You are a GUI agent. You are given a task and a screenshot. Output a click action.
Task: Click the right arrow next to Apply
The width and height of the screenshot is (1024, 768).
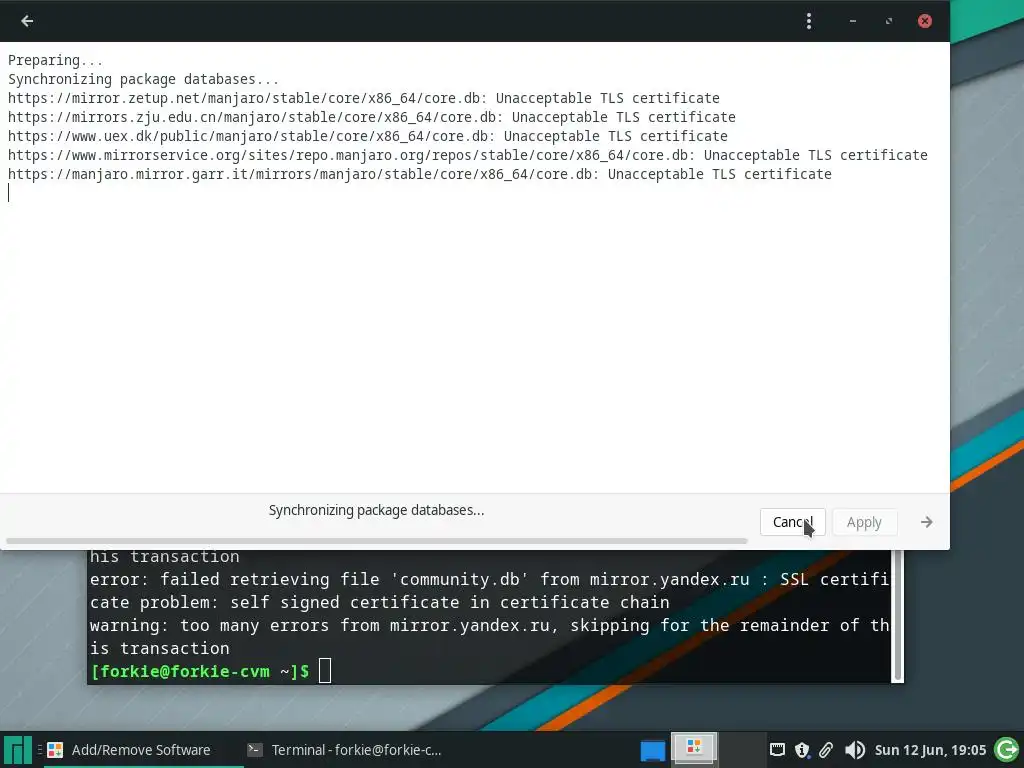coord(927,522)
